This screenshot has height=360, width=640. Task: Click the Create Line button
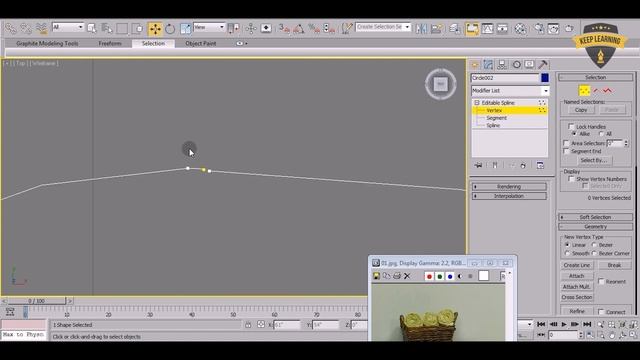coord(577,265)
